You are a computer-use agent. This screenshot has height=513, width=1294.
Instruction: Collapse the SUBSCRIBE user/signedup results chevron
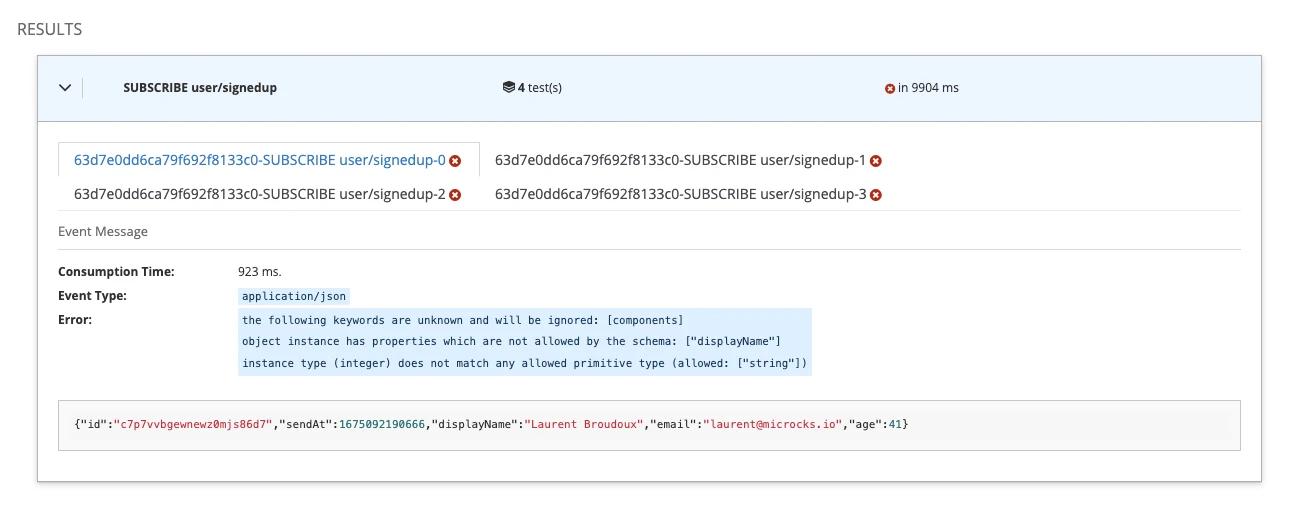pyautogui.click(x=65, y=88)
